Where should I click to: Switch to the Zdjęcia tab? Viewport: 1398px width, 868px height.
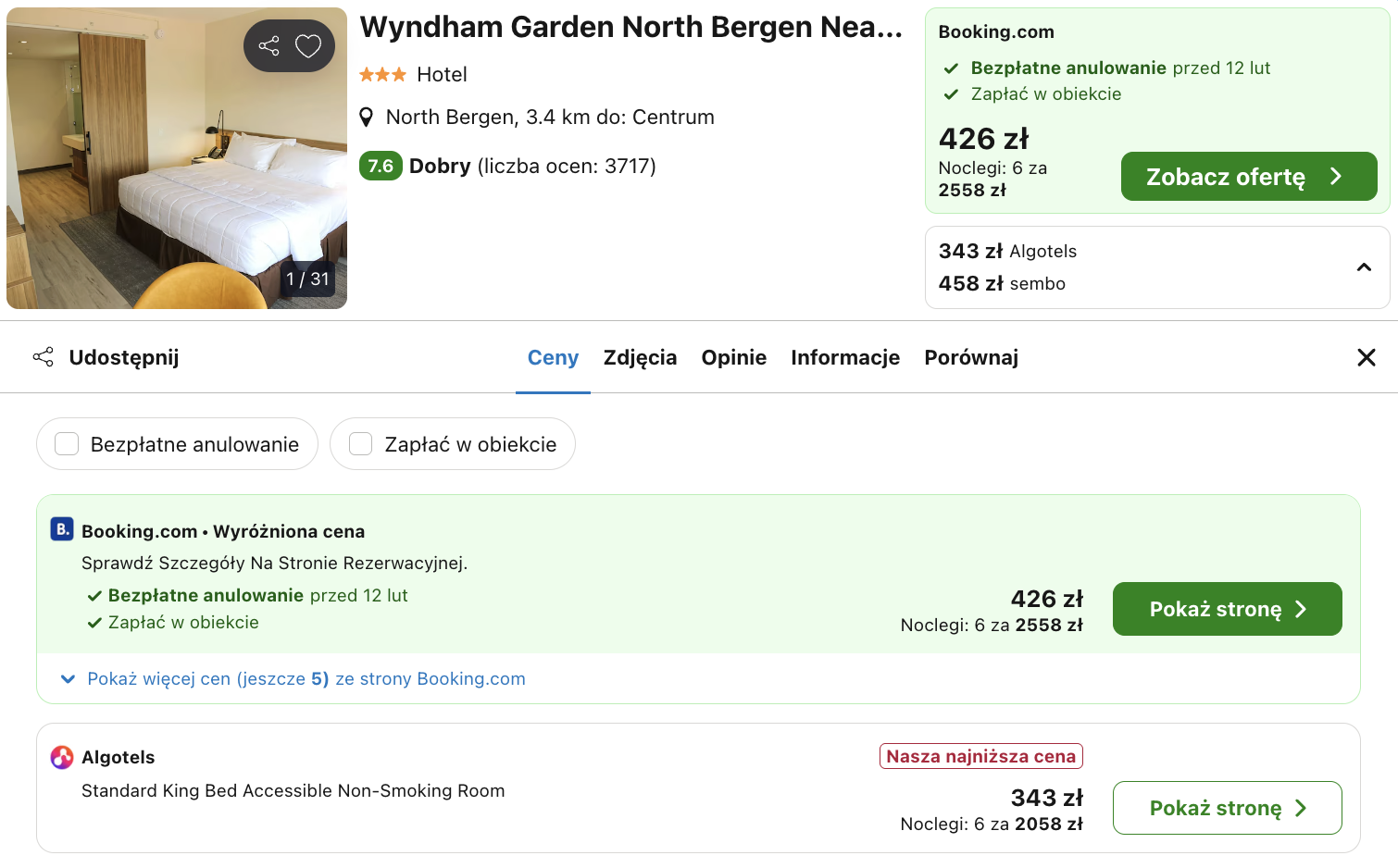pos(640,357)
